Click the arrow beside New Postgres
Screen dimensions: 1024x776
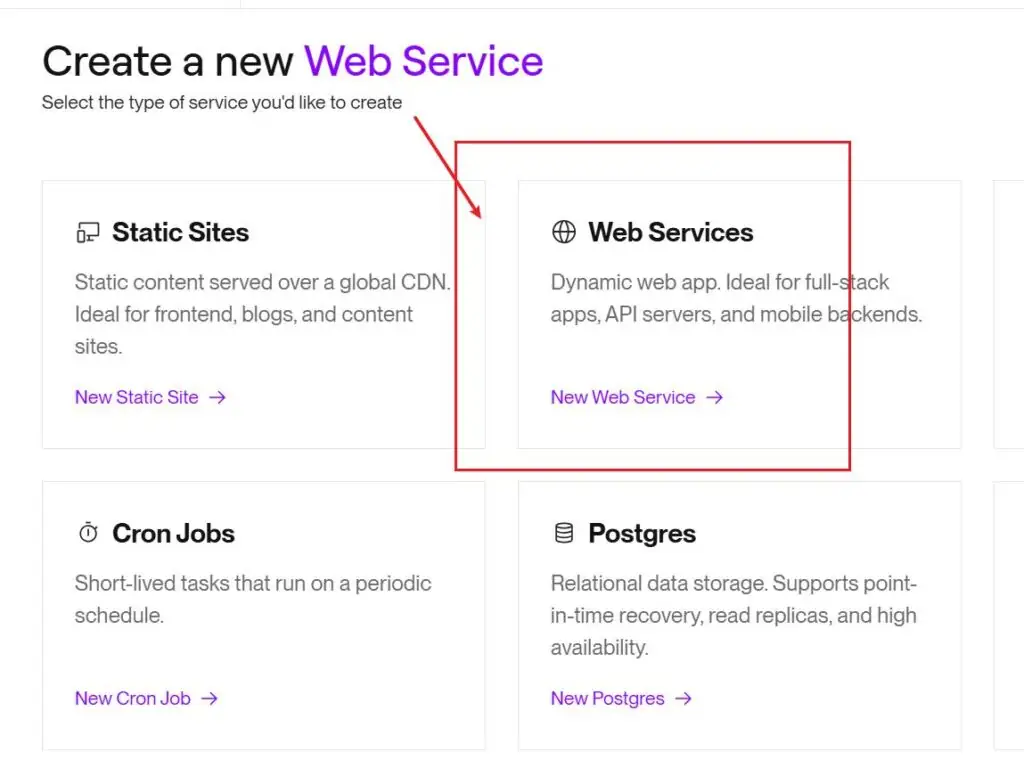[683, 699]
